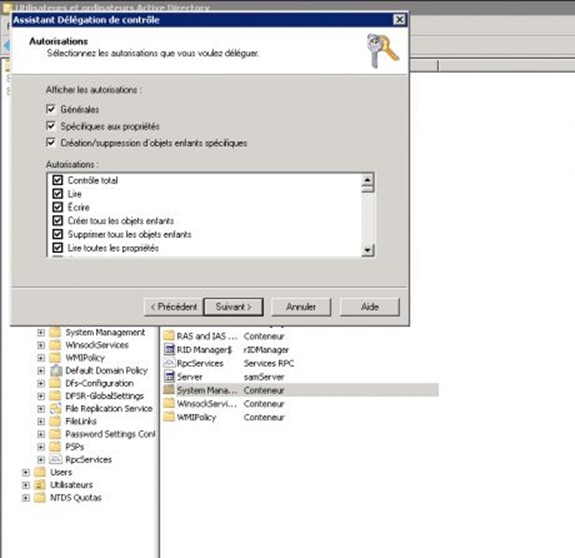
Task: Uncheck the Contrôle total permission
Action: 58,180
